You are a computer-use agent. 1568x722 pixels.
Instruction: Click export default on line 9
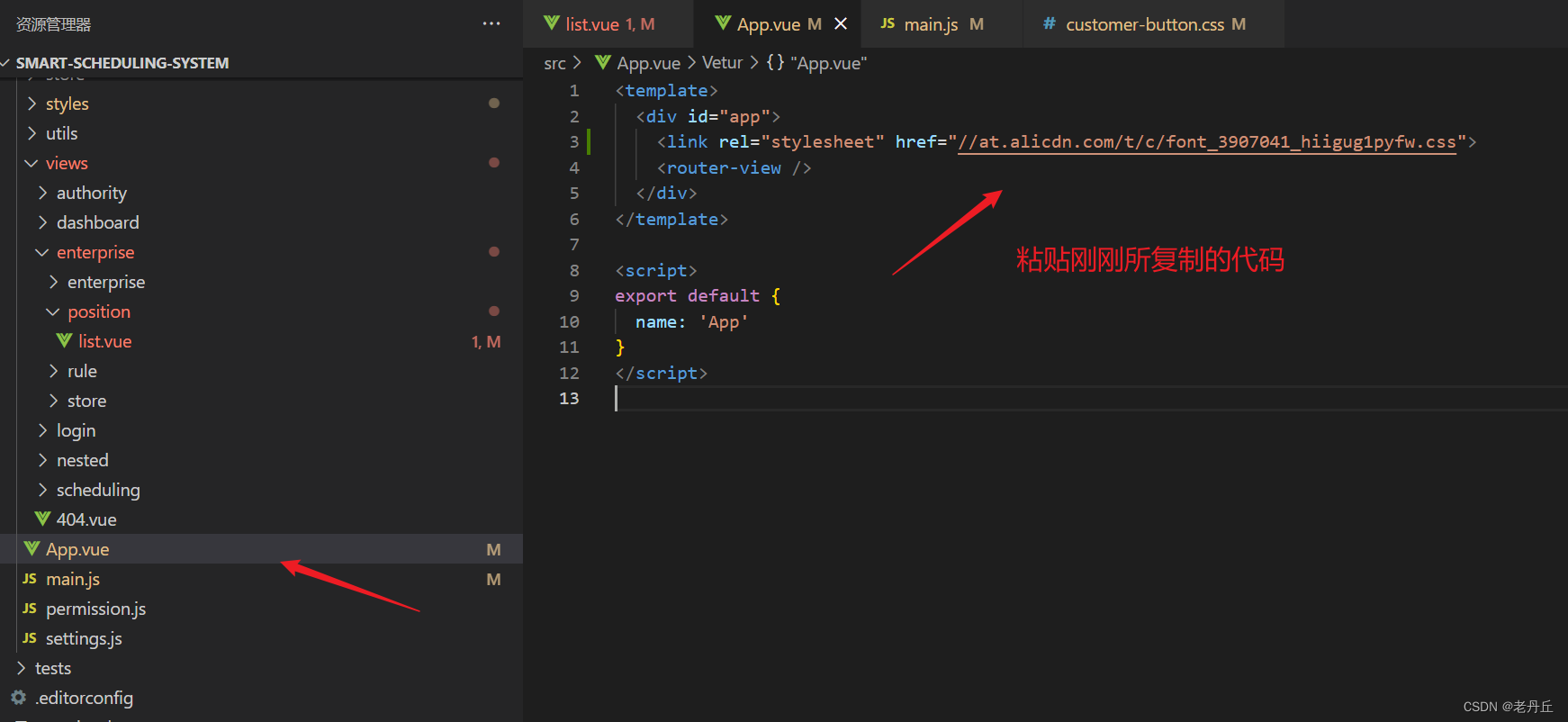tap(688, 296)
